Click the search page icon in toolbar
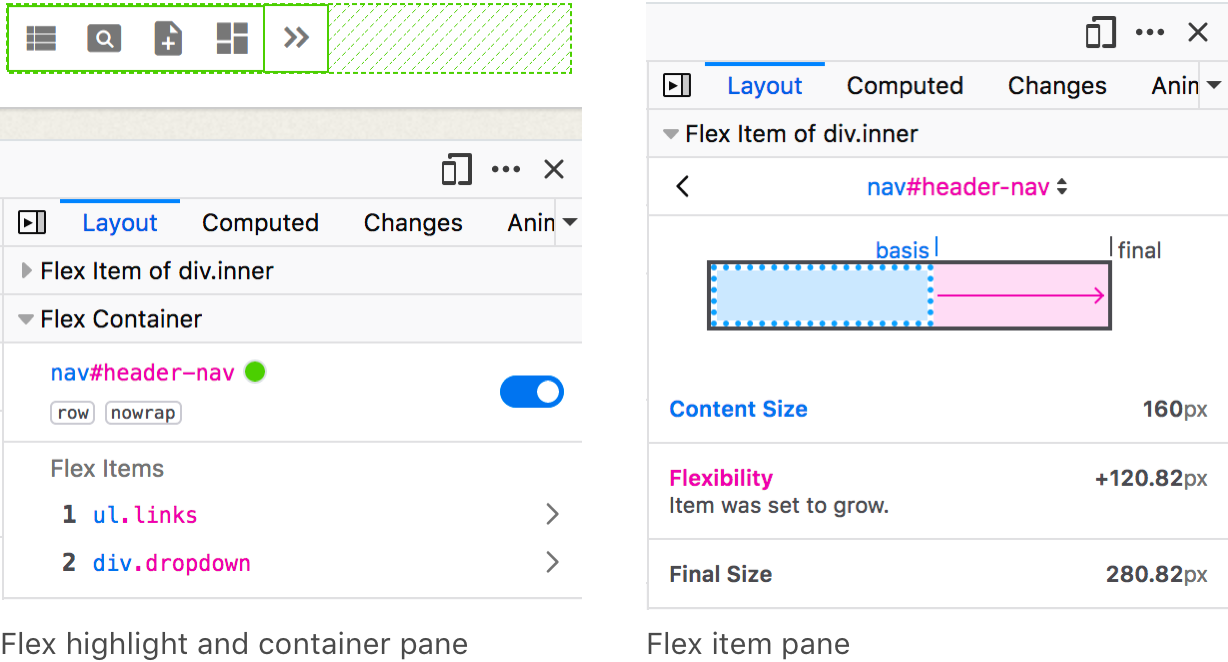Viewport: 1228px width, 662px height. pos(104,39)
